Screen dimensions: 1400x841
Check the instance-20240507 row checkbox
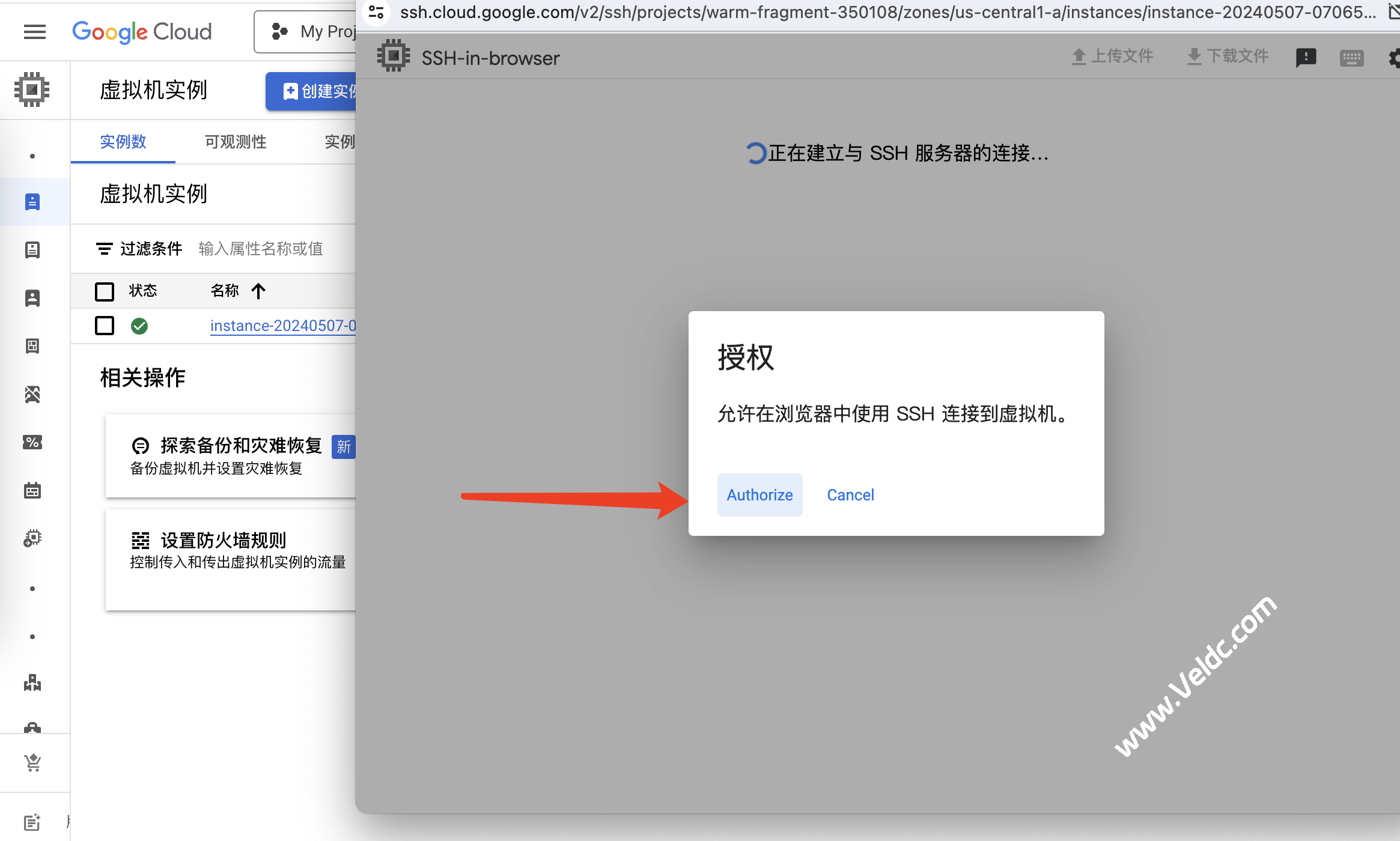tap(105, 326)
